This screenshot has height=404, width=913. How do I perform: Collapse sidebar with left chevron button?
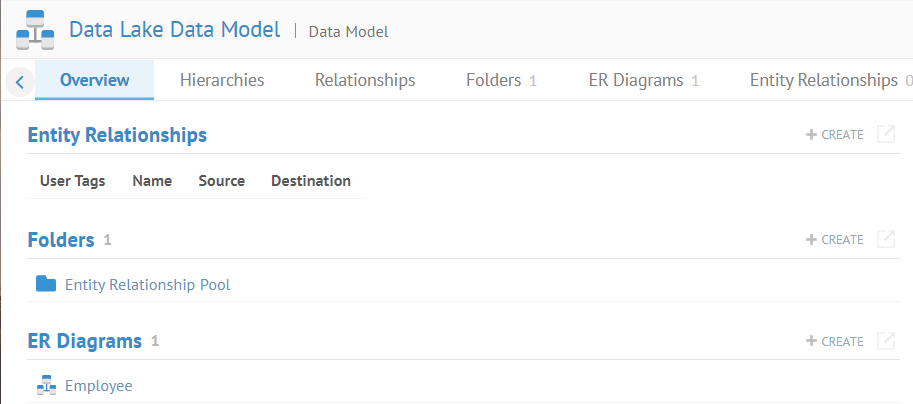pos(20,81)
